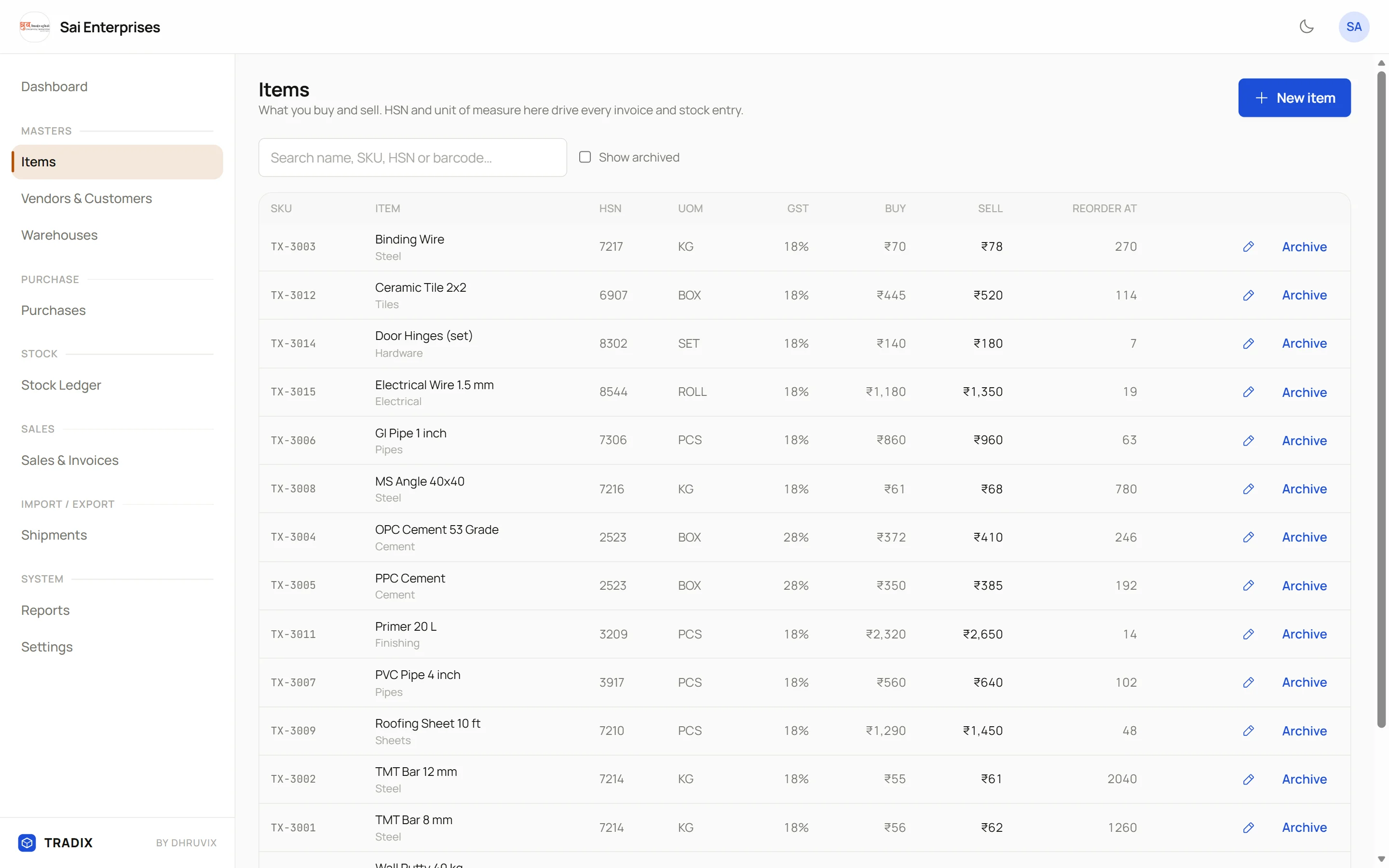Screen dimensions: 1389x868
Task: Edit TMT Bar 12 mm pencil icon
Action: (x=1248, y=780)
